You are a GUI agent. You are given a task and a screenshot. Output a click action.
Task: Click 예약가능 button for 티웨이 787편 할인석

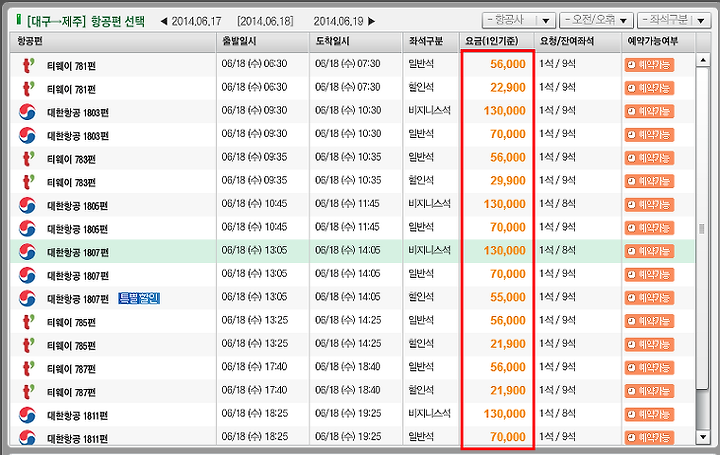649,391
